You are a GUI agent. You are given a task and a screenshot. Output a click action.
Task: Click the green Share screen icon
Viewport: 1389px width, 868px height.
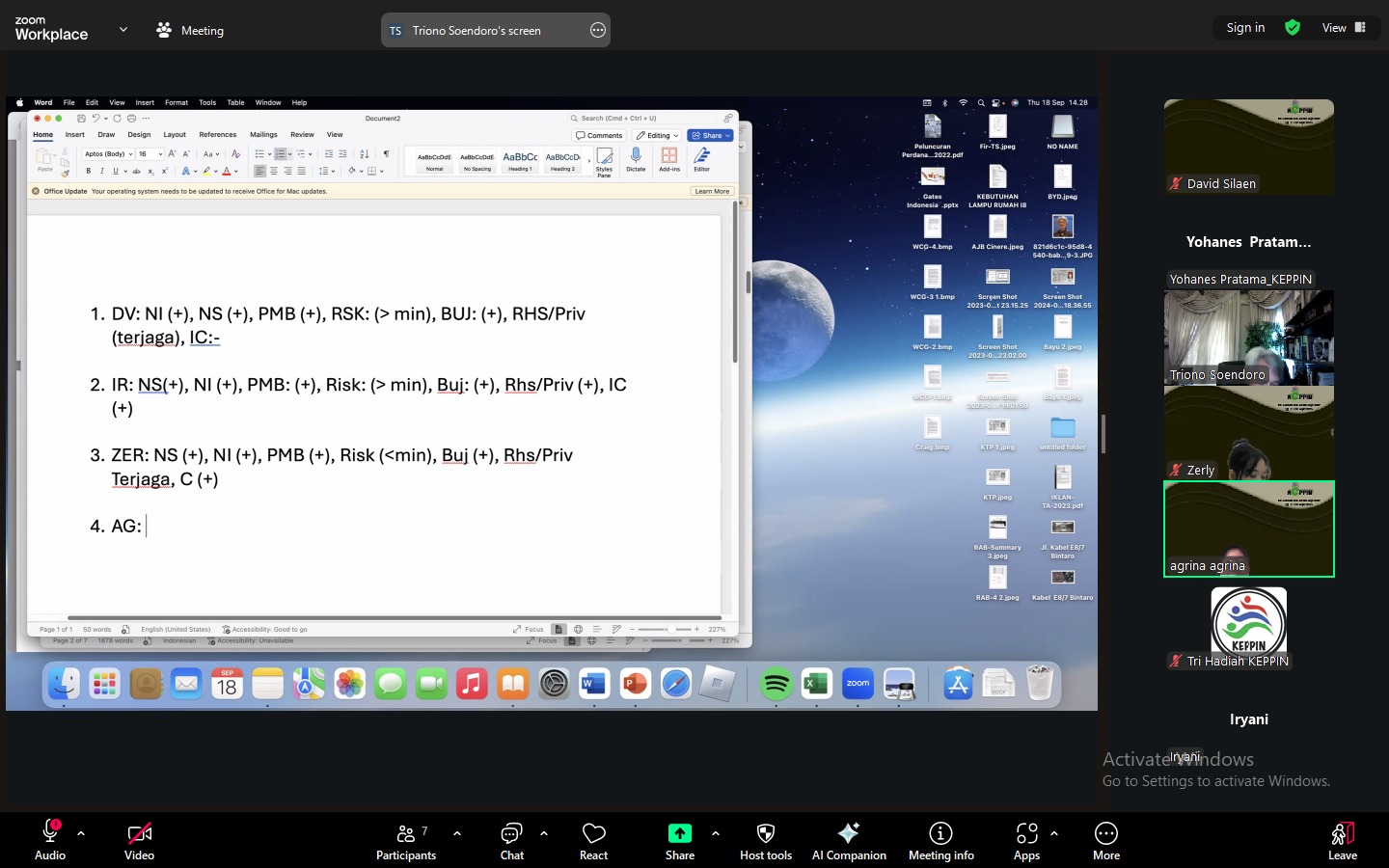coord(679,834)
